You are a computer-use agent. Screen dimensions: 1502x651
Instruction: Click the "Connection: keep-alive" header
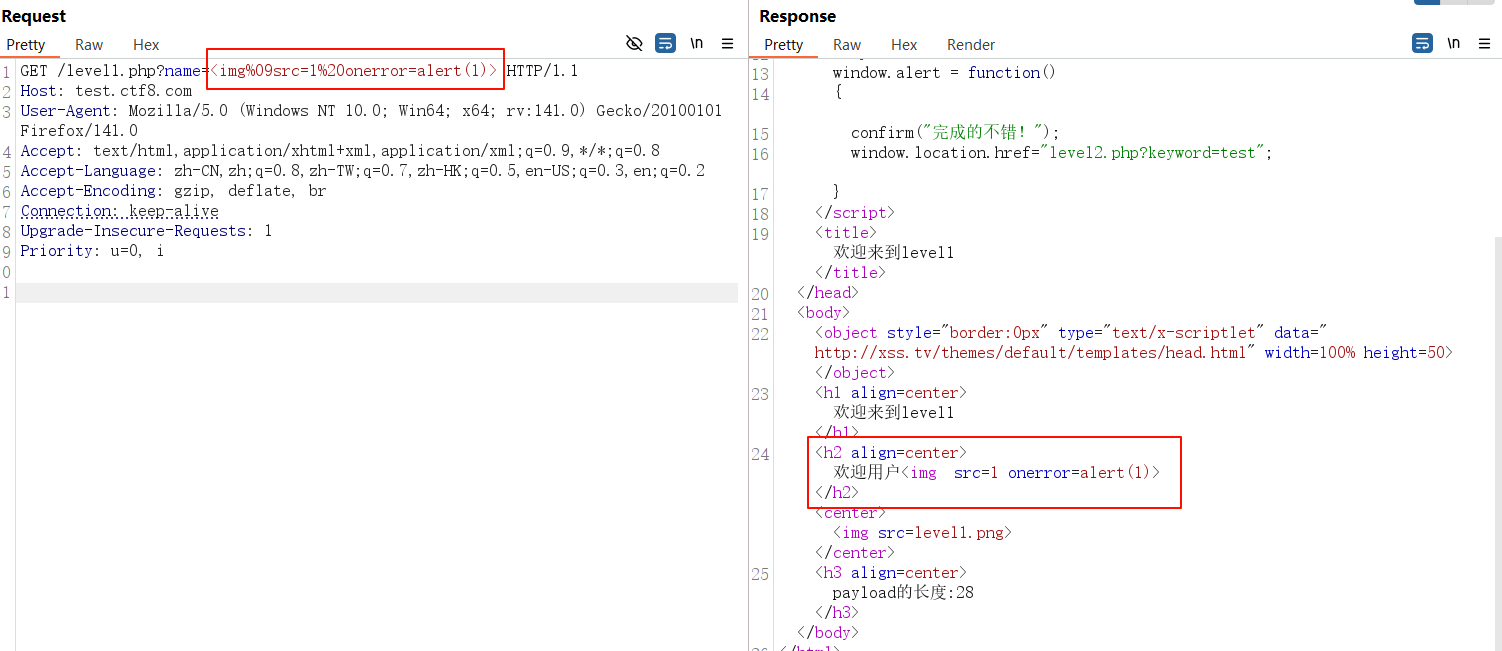pos(119,211)
